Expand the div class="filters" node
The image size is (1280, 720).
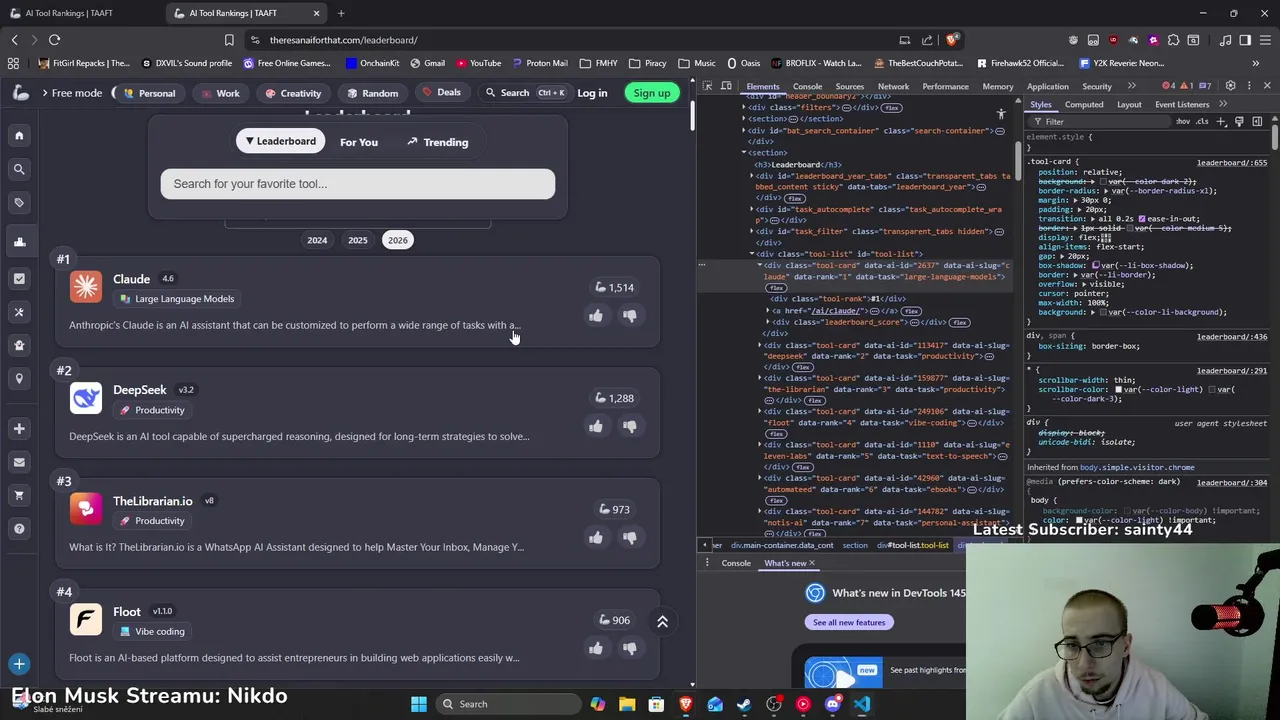tap(744, 107)
